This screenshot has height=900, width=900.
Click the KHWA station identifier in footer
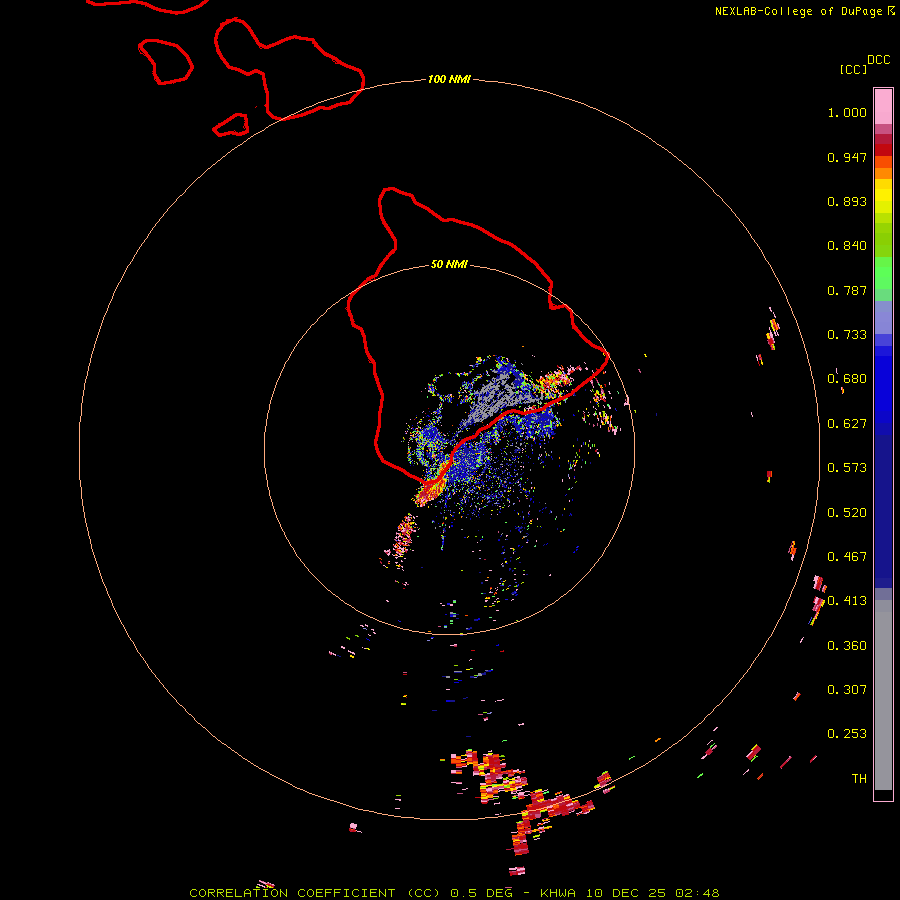pyautogui.click(x=557, y=893)
